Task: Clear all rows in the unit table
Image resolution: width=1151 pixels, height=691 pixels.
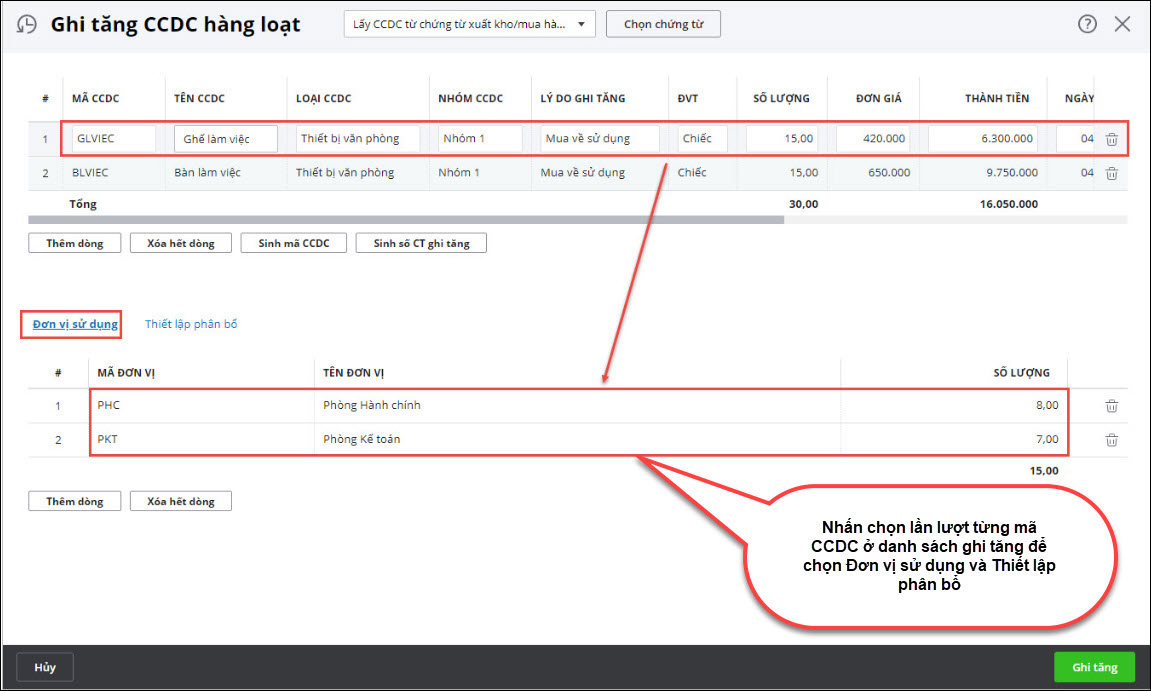Action: point(180,501)
